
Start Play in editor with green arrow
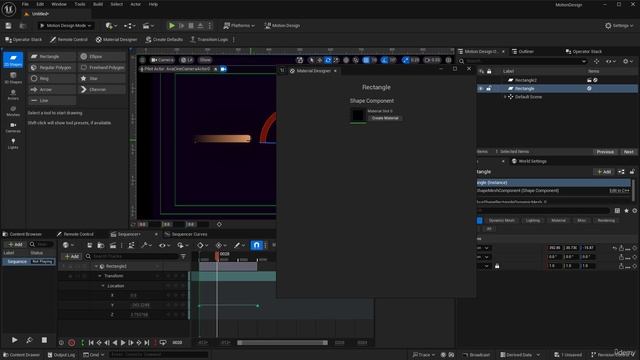(172, 26)
